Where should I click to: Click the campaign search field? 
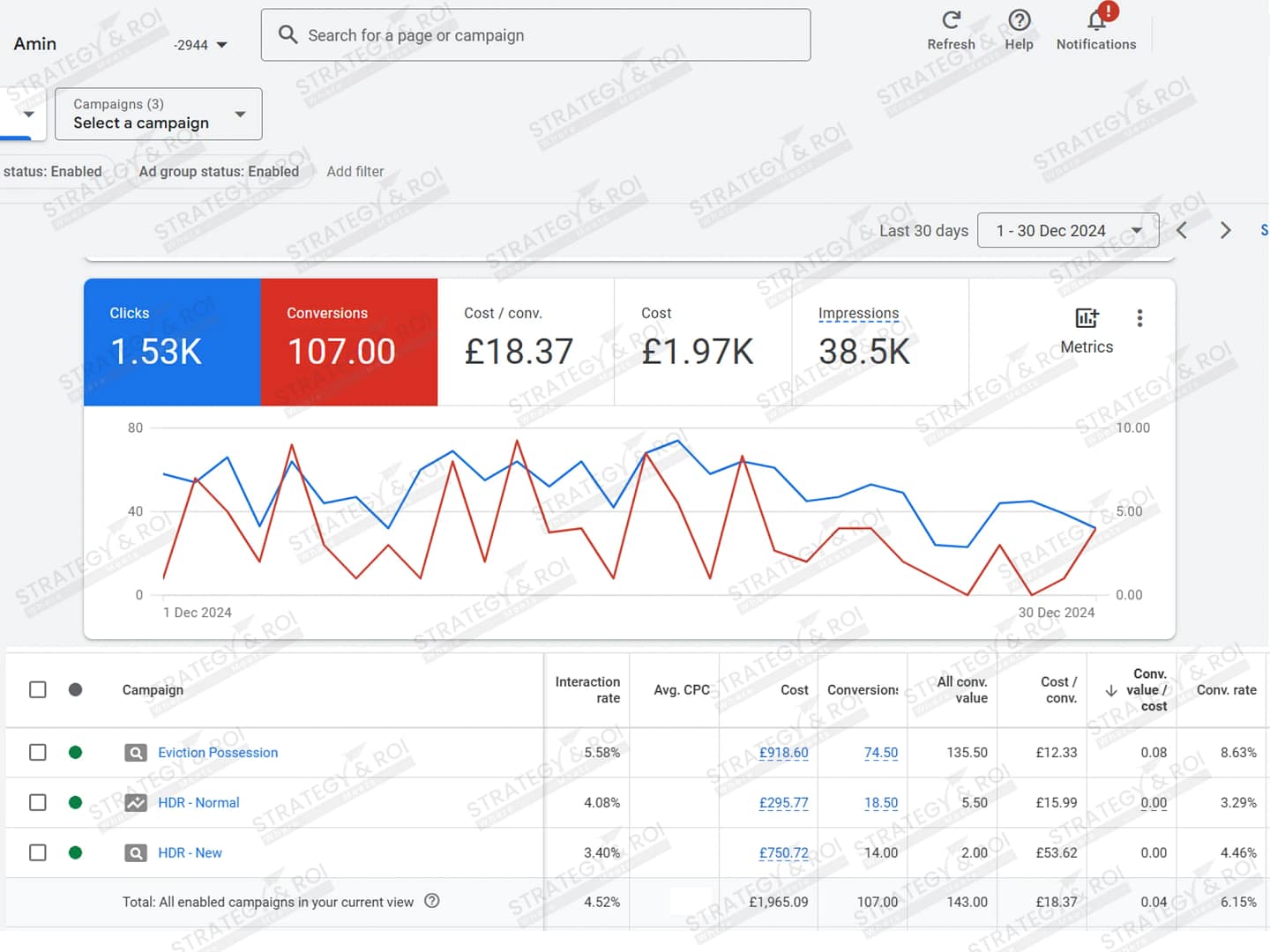535,35
